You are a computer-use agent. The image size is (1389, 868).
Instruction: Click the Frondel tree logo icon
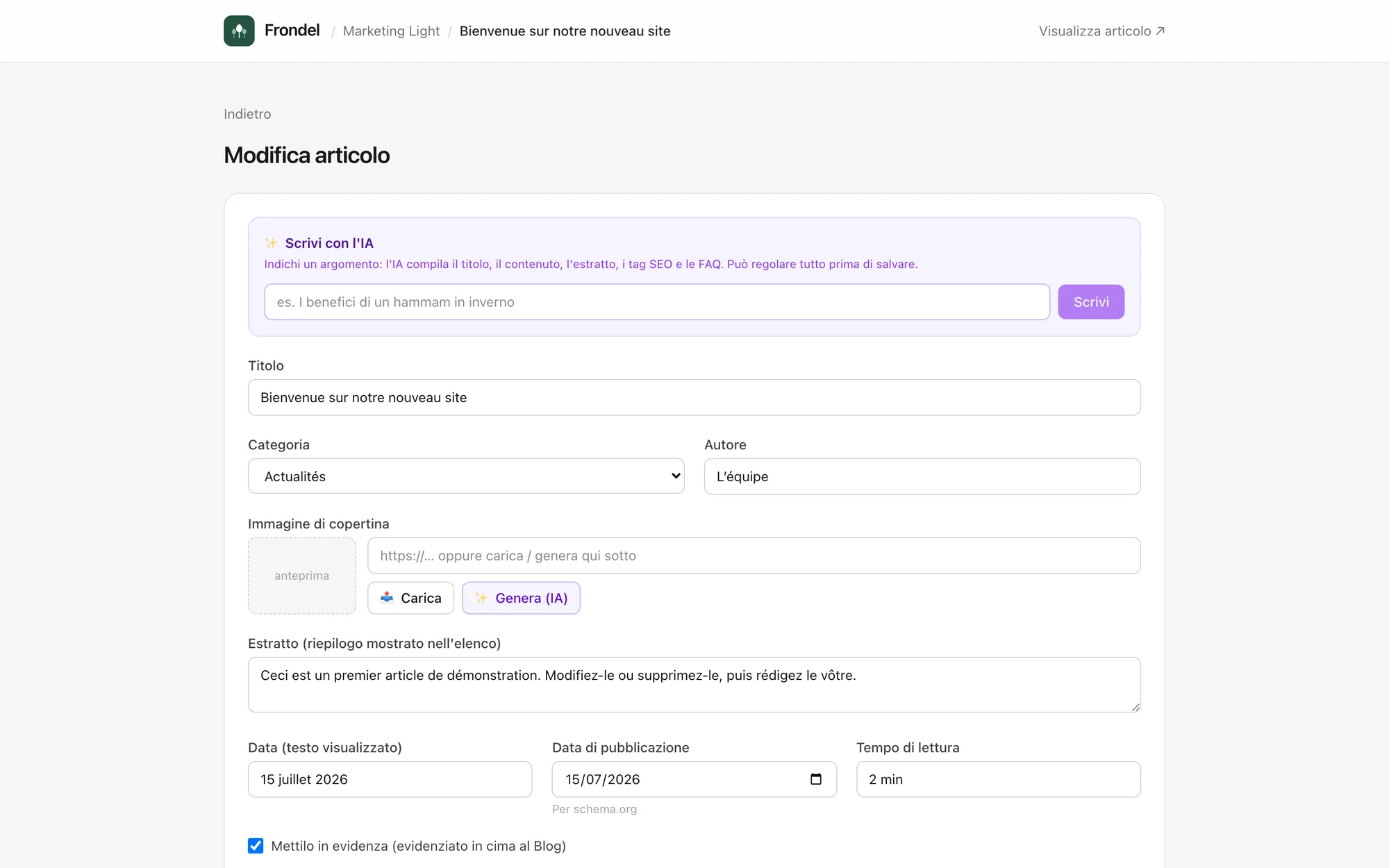239,31
